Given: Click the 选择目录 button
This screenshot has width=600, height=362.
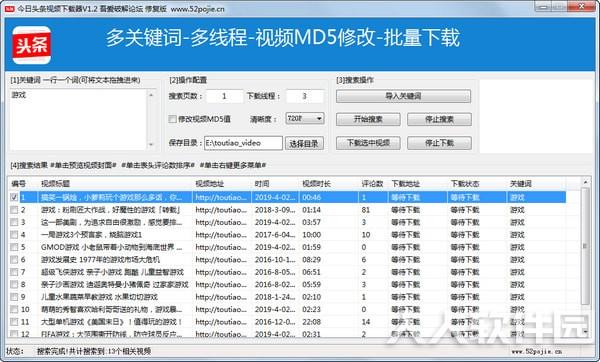Looking at the screenshot, I should click(304, 143).
